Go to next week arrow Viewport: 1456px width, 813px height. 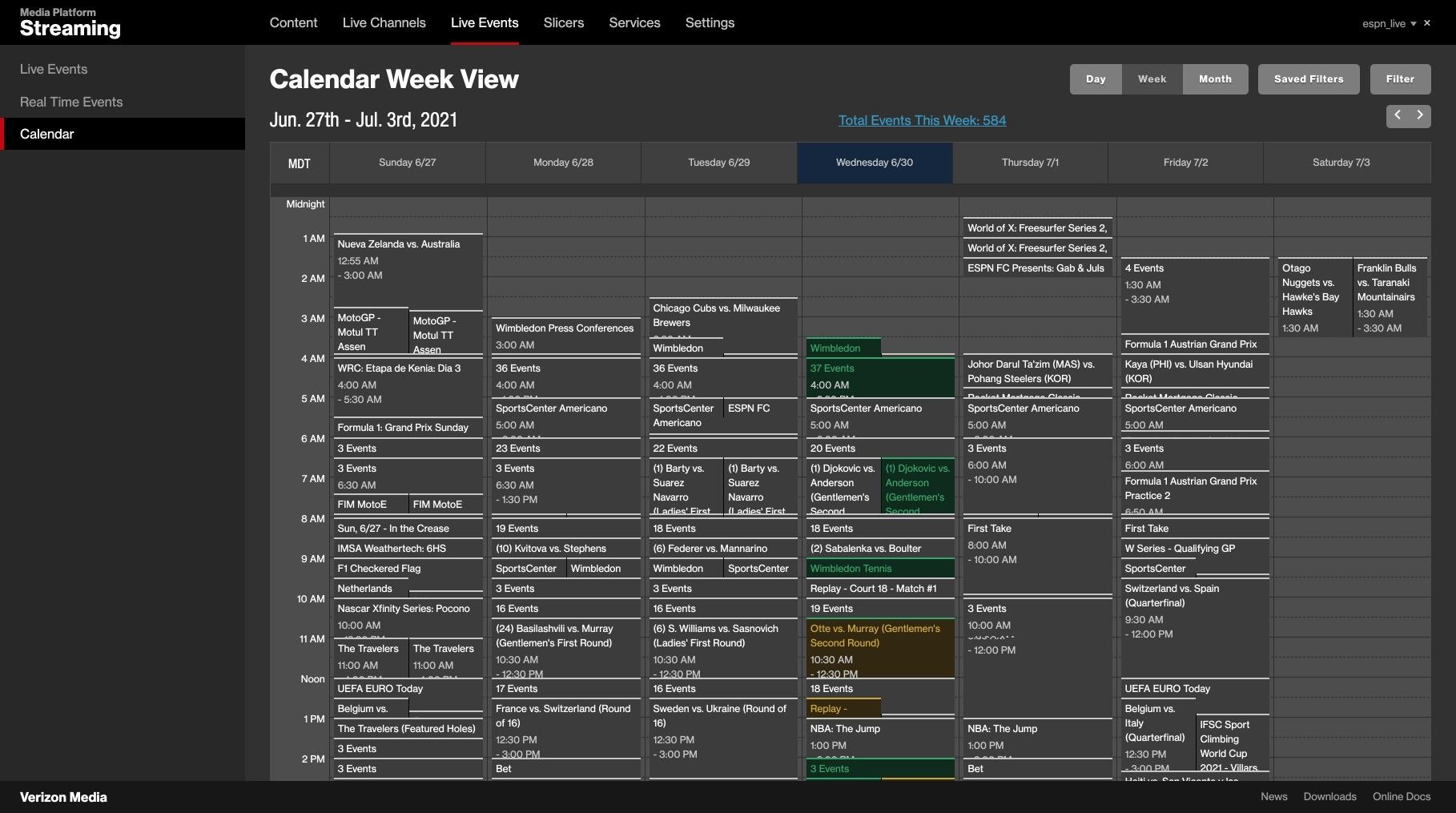click(1420, 115)
